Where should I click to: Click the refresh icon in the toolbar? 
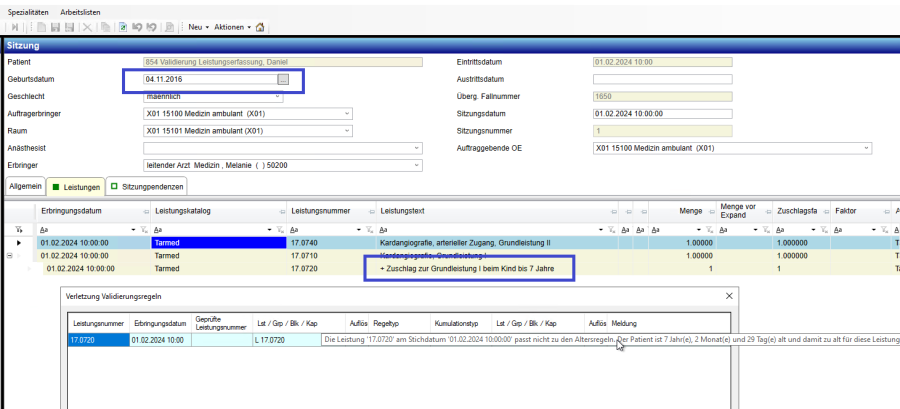tap(123, 27)
